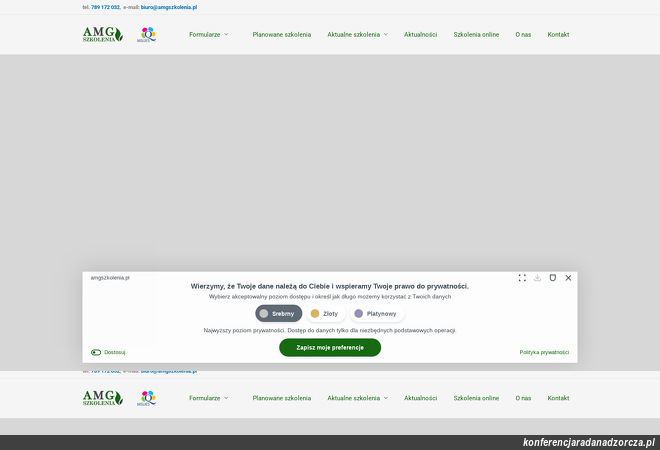Navigate to the Kontakt page
This screenshot has height=450, width=660.
click(x=558, y=34)
